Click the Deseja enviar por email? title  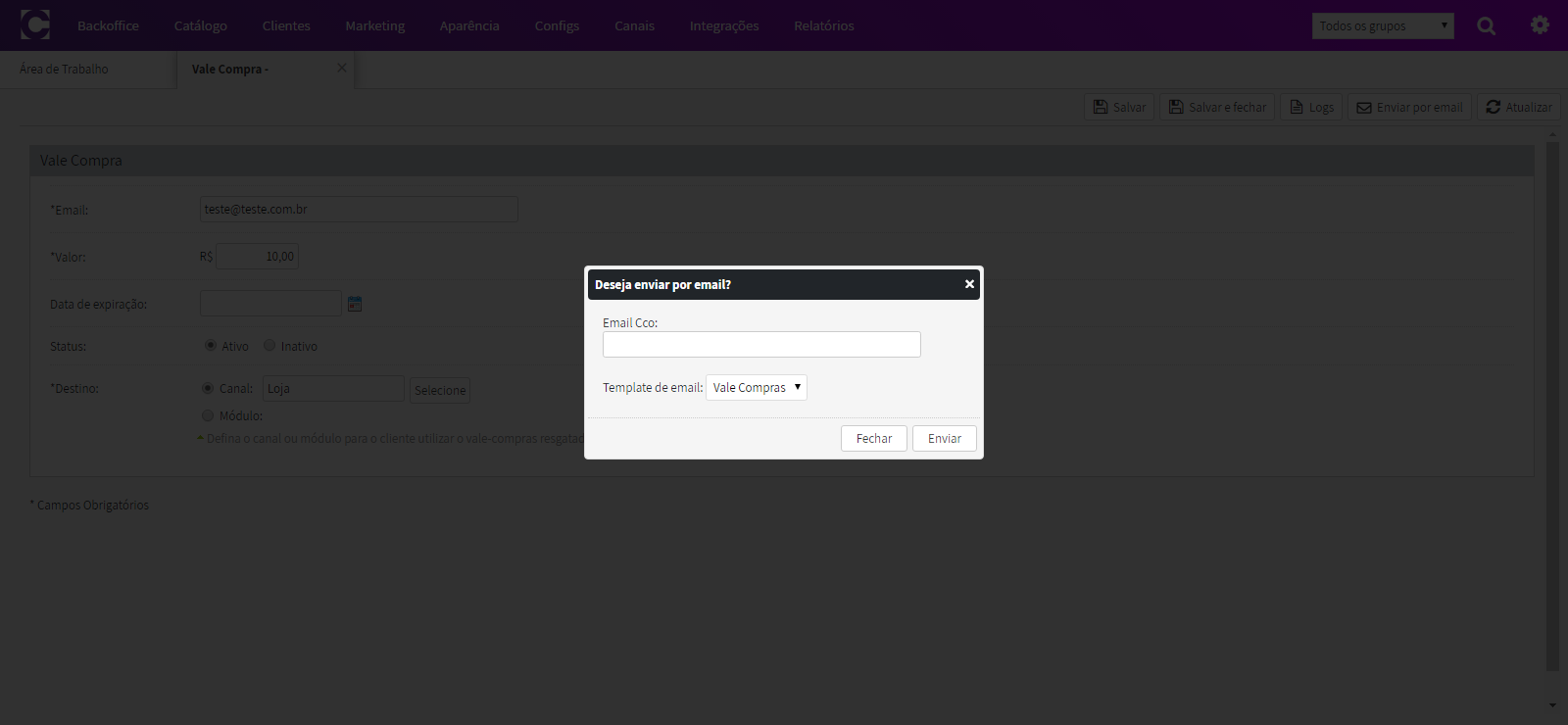[x=662, y=285]
